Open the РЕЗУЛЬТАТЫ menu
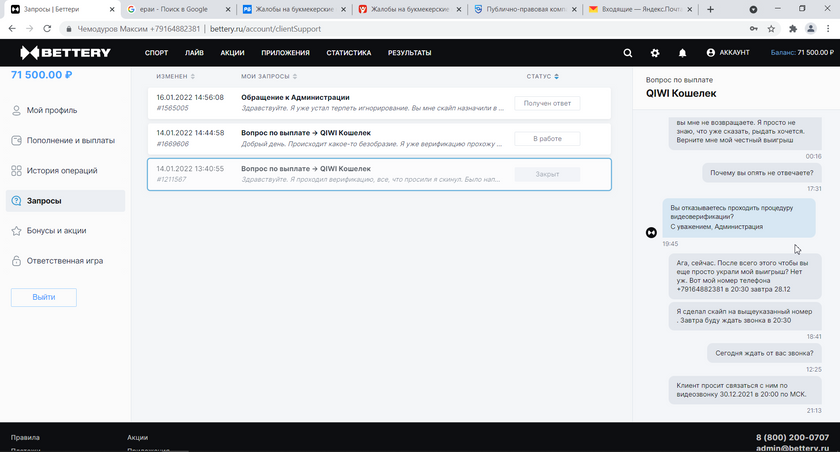The width and height of the screenshot is (840, 452). (x=410, y=53)
